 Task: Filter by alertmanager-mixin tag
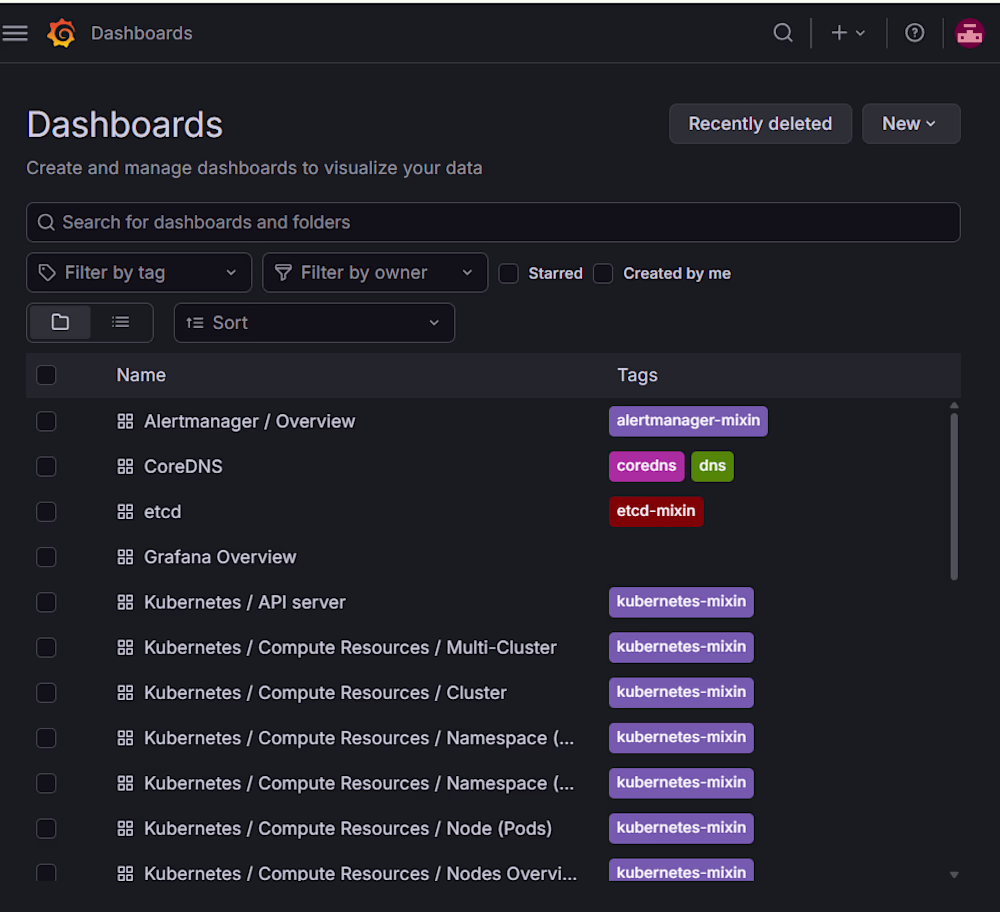pyautogui.click(x=688, y=421)
